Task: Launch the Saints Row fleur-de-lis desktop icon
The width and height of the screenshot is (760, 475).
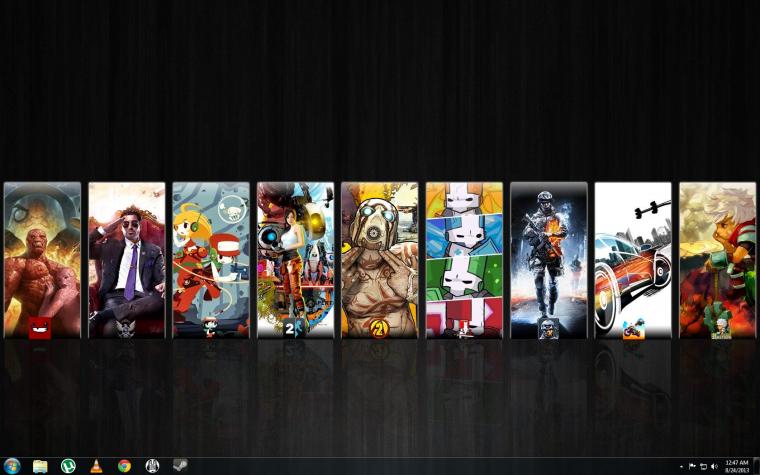Action: tap(125, 329)
